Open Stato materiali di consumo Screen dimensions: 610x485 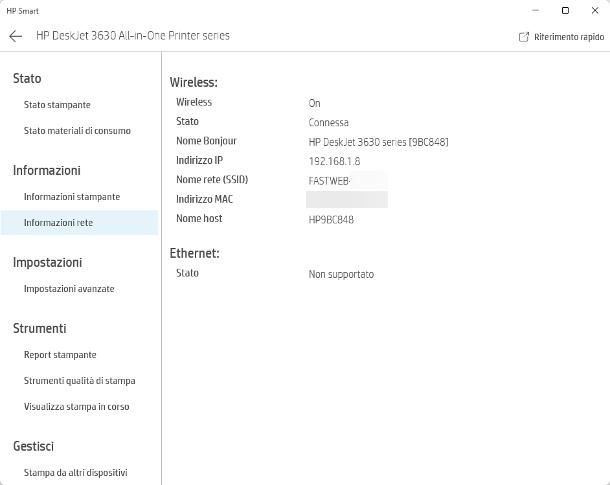(77, 131)
